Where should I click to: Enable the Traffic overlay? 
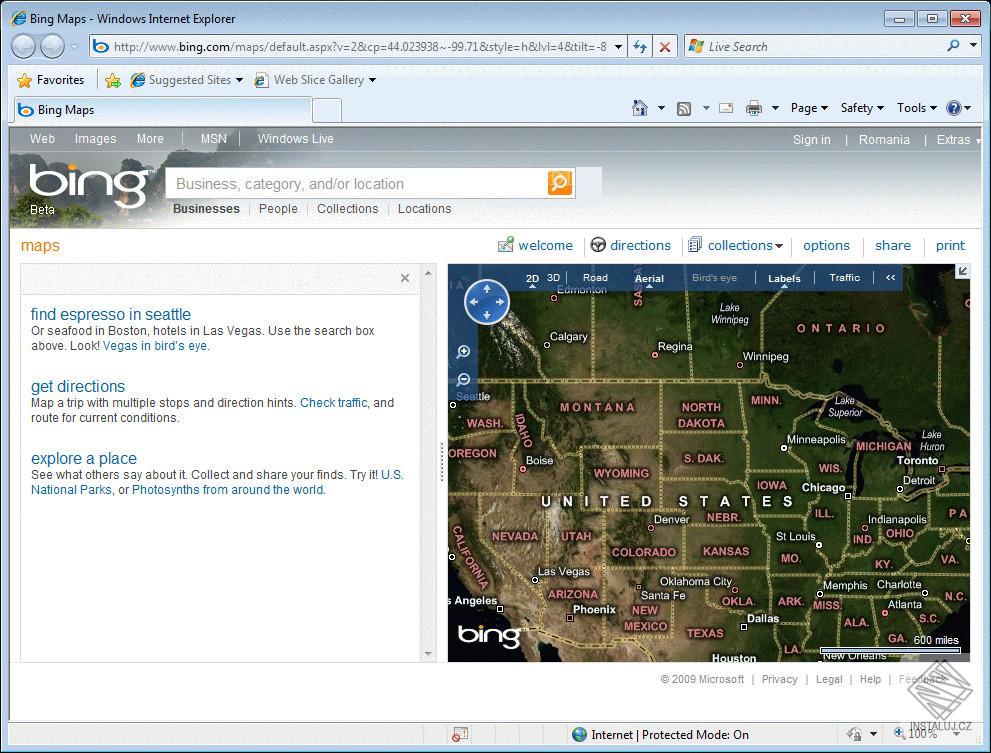(x=844, y=278)
